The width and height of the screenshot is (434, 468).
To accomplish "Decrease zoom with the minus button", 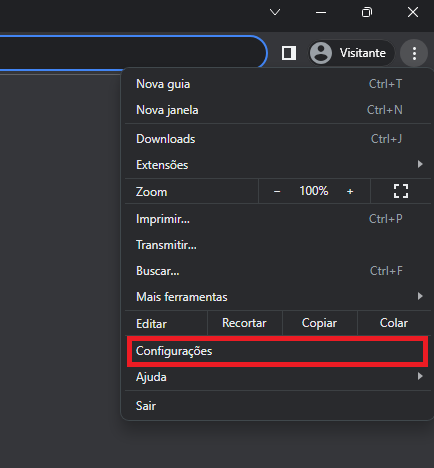I will point(277,191).
